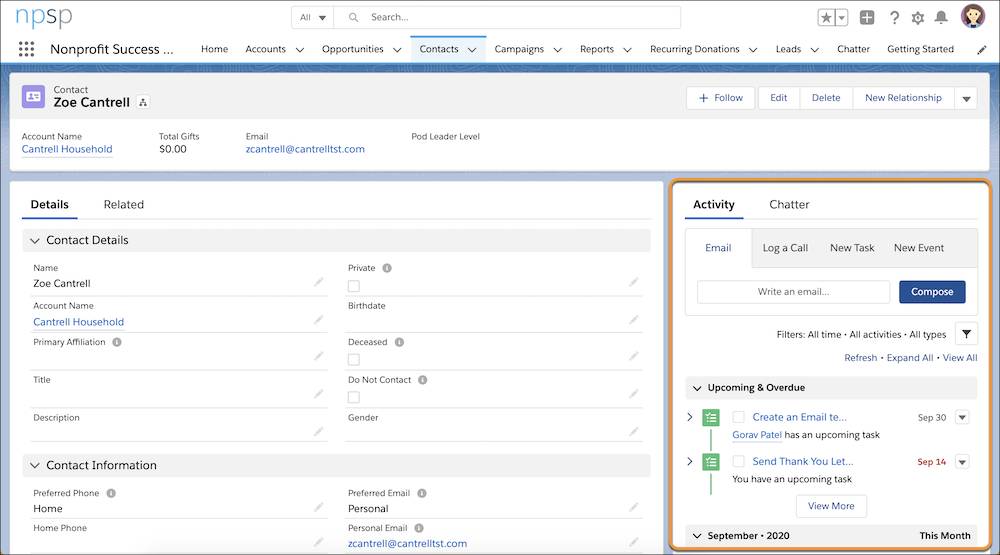Edit the Name field pencil icon

(318, 282)
